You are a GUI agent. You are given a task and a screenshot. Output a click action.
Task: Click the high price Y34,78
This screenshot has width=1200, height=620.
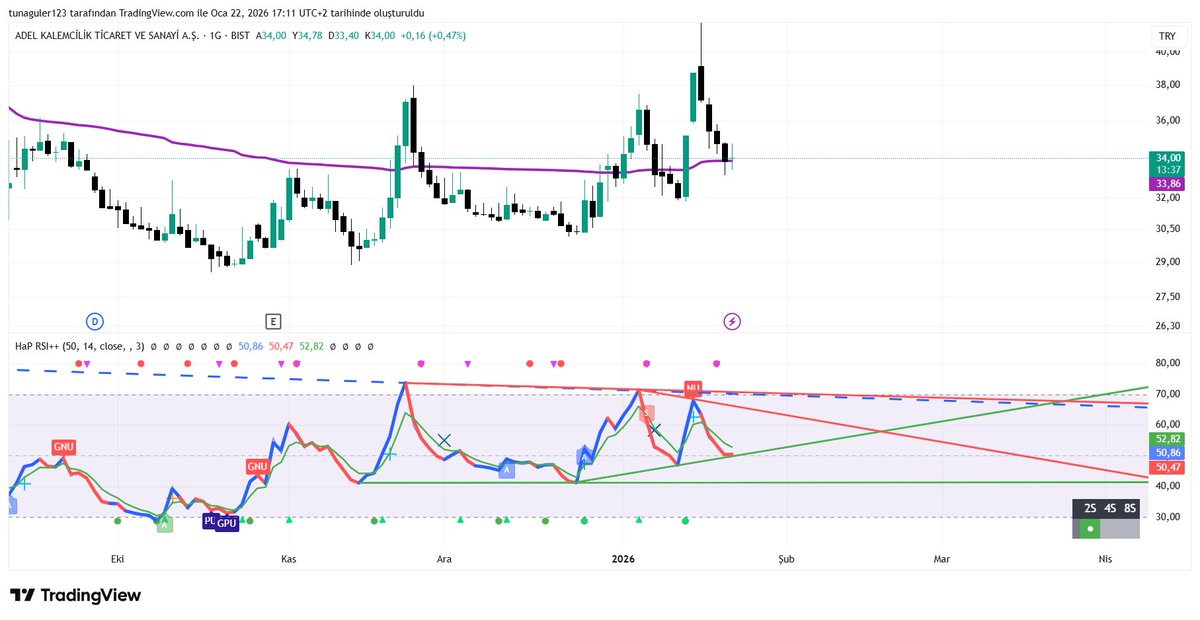(x=309, y=35)
